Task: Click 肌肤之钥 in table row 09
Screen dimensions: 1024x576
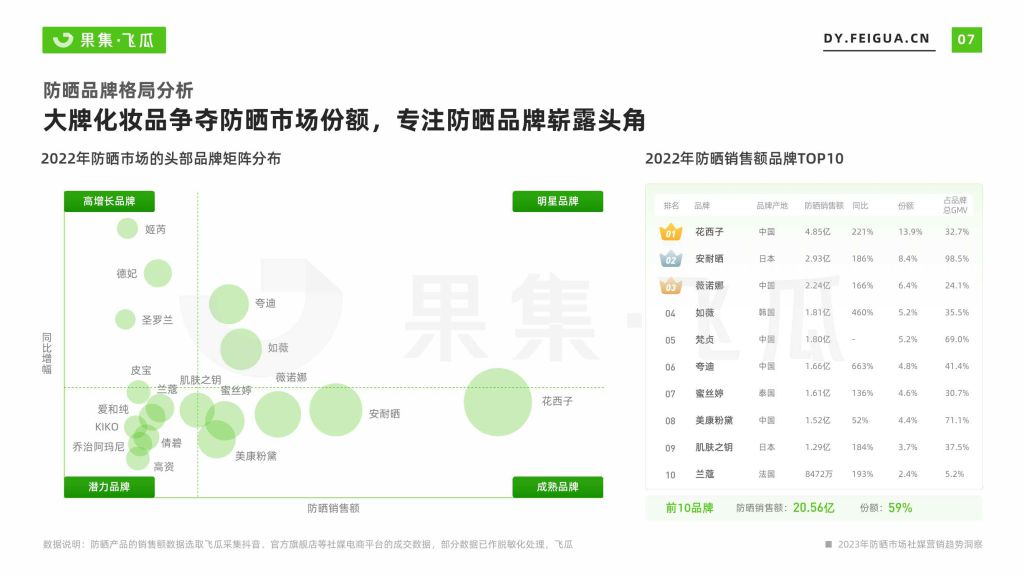Action: pos(714,447)
